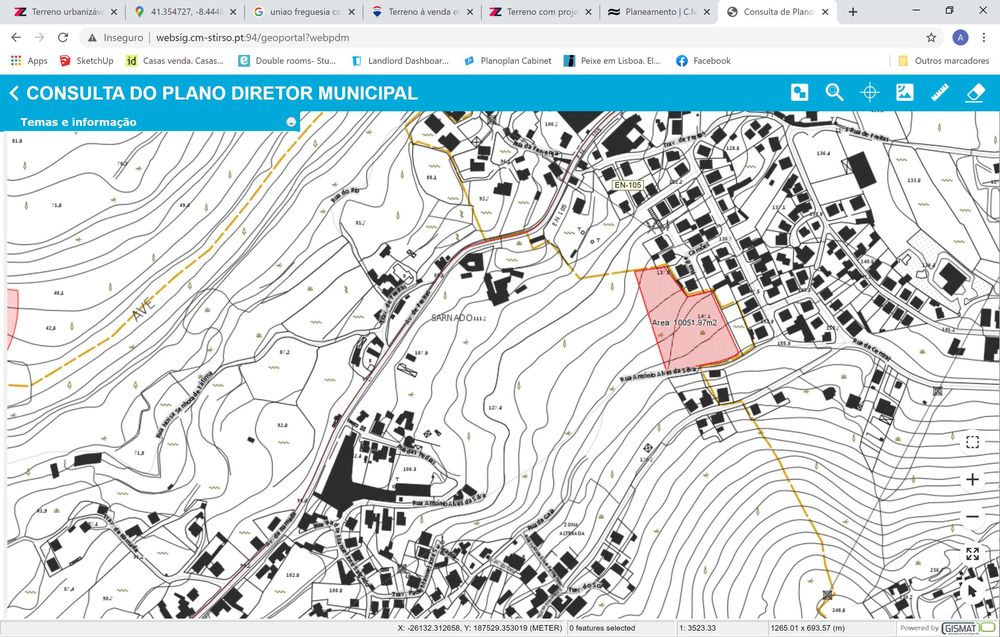Activate the crosshair locate tool

[869, 92]
